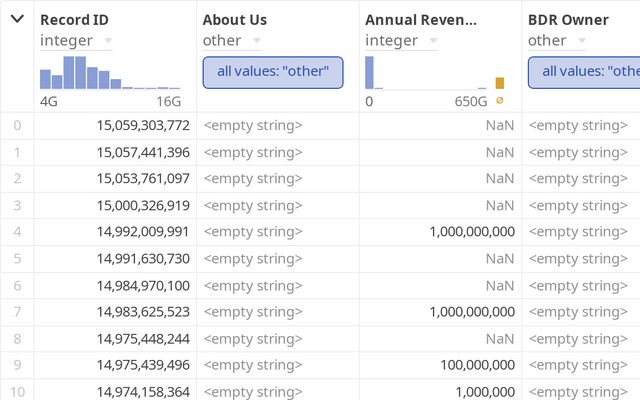The height and width of the screenshot is (400, 640).
Task: Select Record ID cell 15,059,303,772
Action: click(143, 125)
